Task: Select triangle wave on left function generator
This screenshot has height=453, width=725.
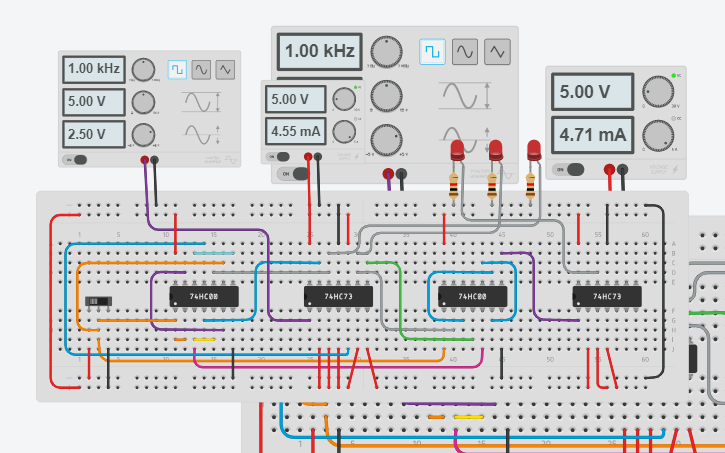Action: tap(227, 69)
